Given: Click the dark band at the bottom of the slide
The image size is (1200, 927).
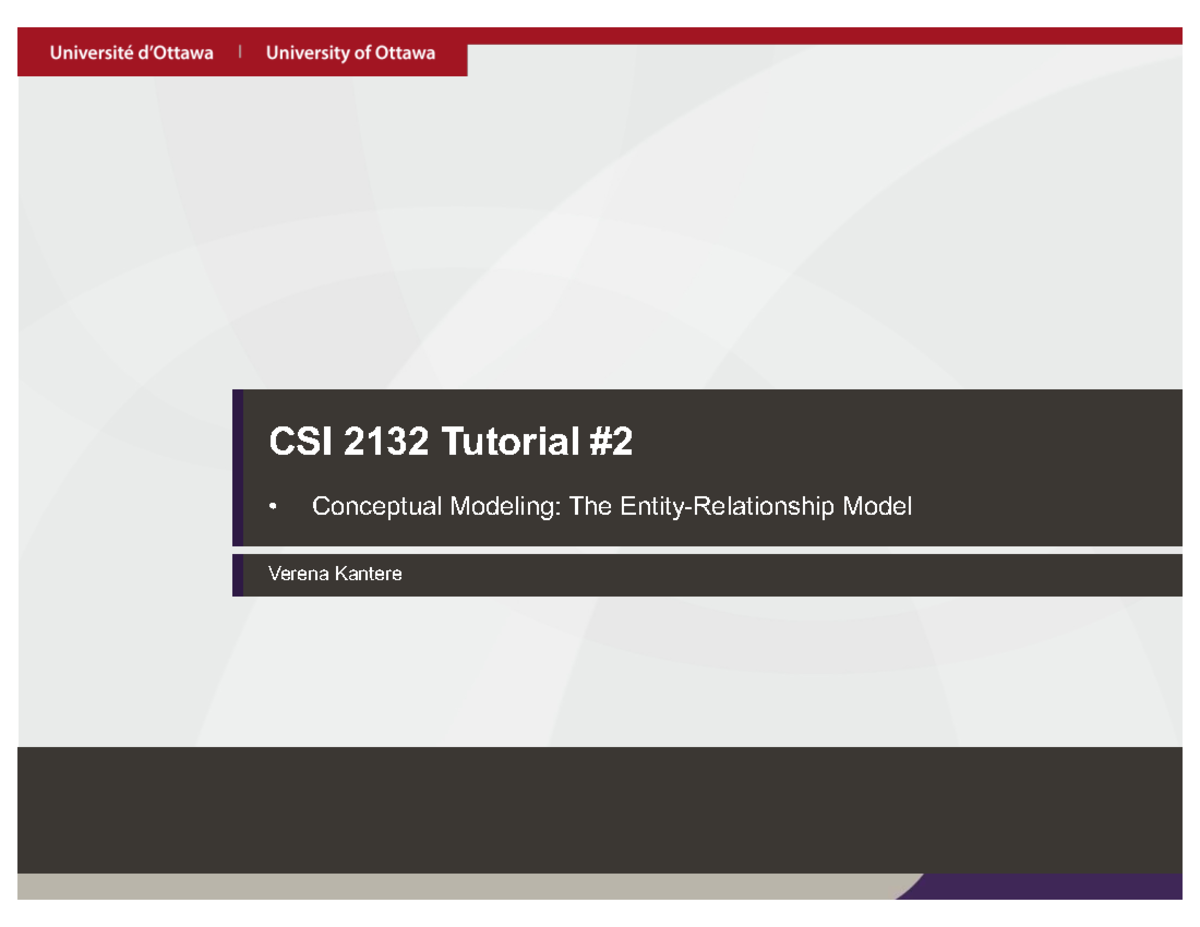Looking at the screenshot, I should pyautogui.click(x=600, y=810).
